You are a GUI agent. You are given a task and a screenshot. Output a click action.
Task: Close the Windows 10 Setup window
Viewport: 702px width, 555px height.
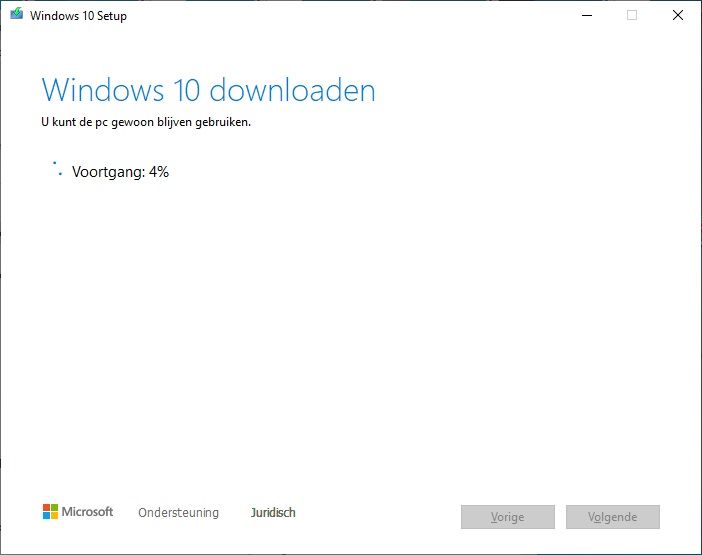click(x=678, y=15)
